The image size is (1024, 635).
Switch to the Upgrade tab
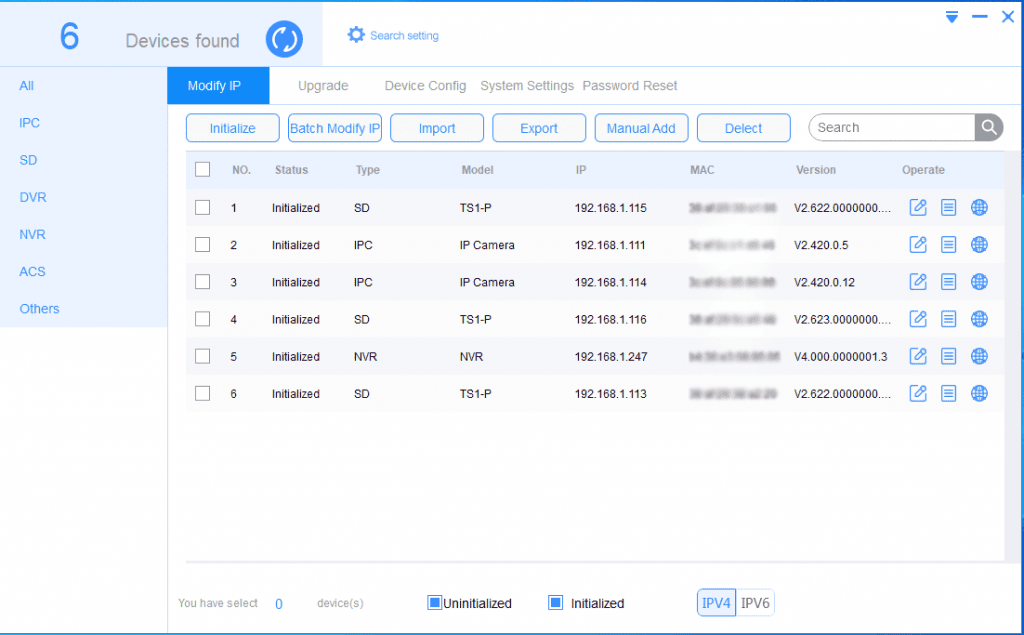(323, 86)
